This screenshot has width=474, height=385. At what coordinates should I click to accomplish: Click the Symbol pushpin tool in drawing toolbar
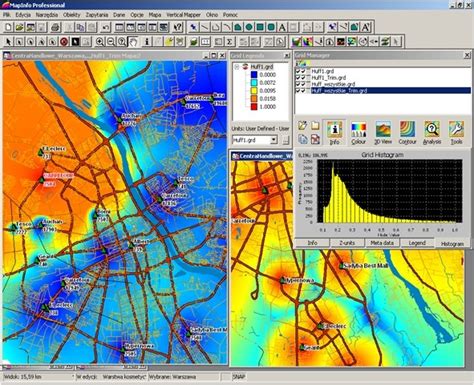click(x=193, y=27)
